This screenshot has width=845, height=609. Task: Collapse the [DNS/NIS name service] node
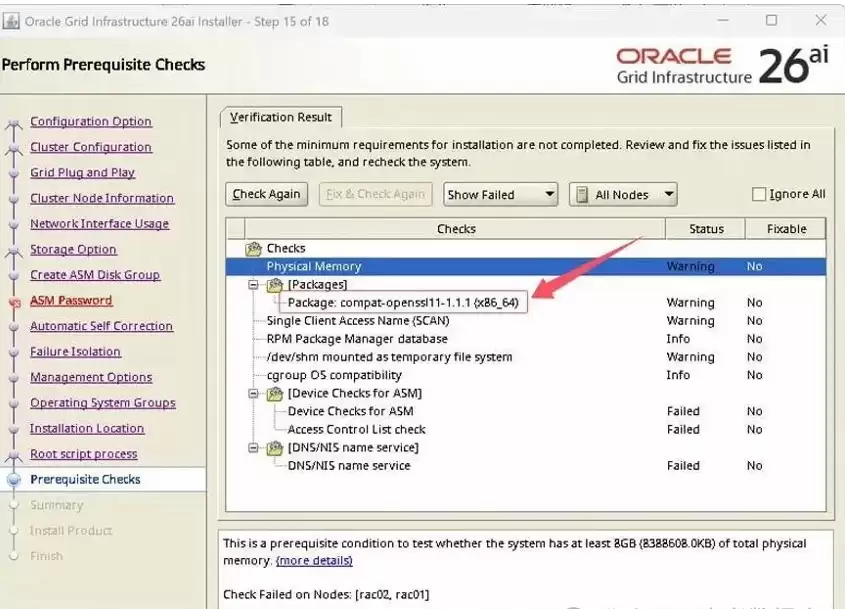(x=253, y=448)
